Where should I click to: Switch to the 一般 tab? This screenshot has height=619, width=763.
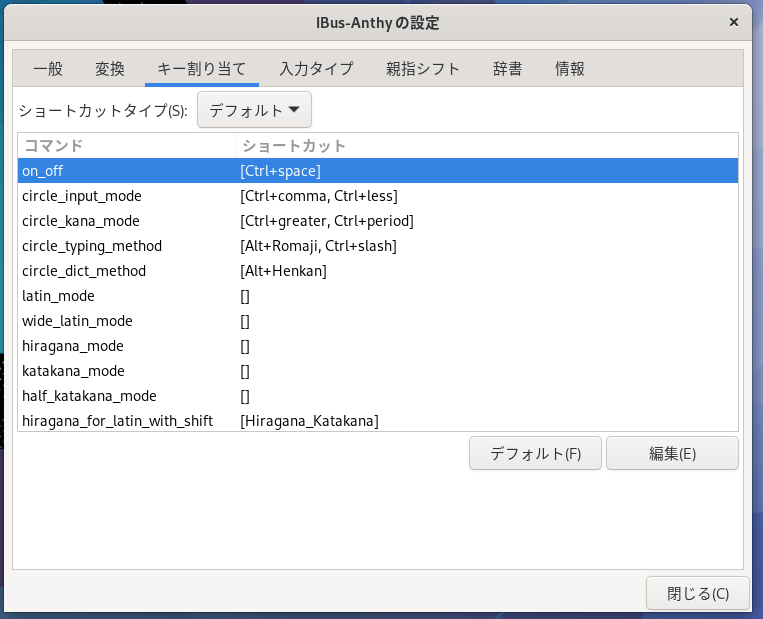click(x=48, y=69)
